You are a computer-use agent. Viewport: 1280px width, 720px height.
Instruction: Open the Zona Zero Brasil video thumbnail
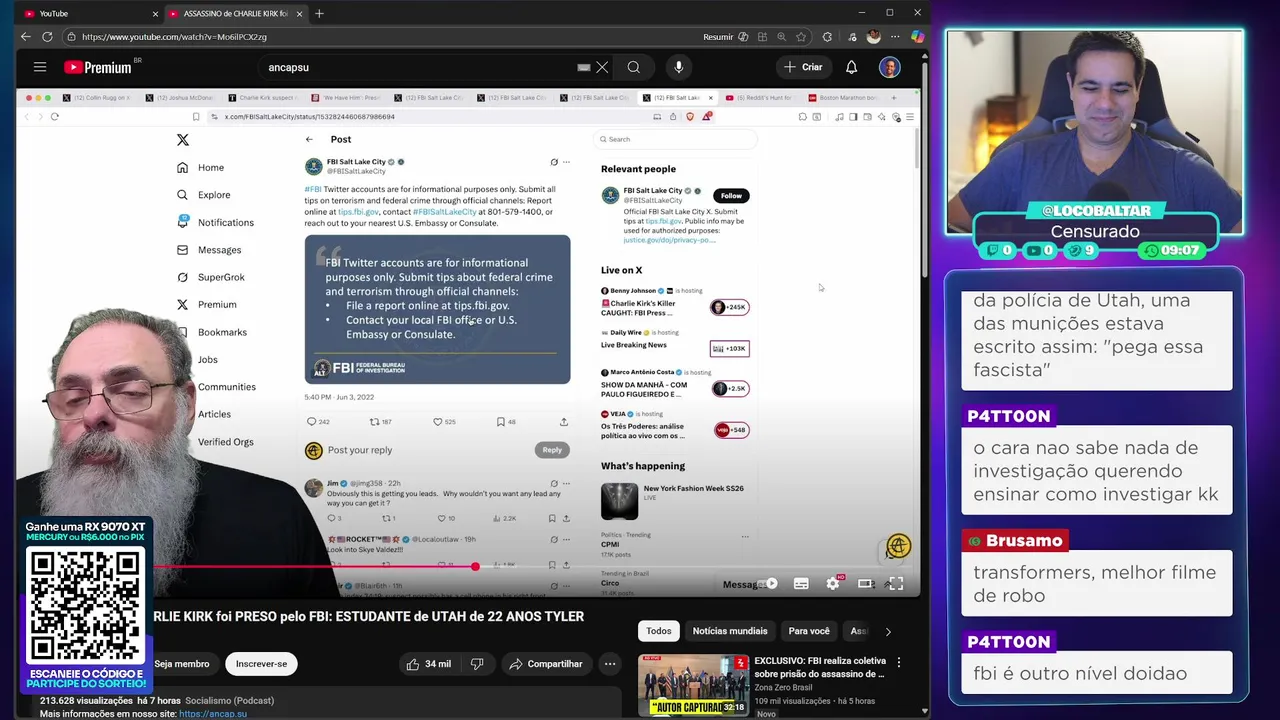(693, 685)
